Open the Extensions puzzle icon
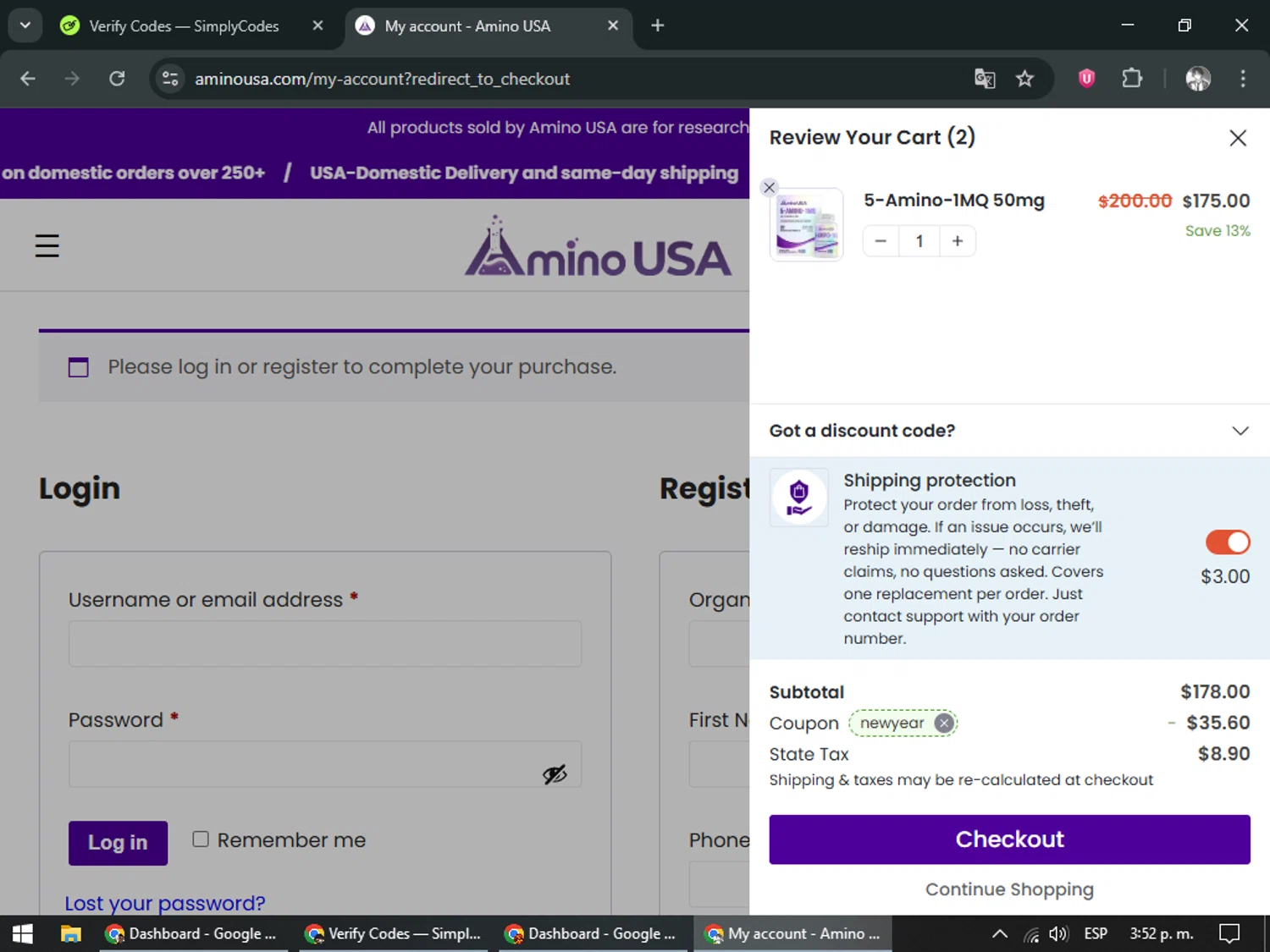Viewport: 1270px width, 952px height. tap(1132, 79)
